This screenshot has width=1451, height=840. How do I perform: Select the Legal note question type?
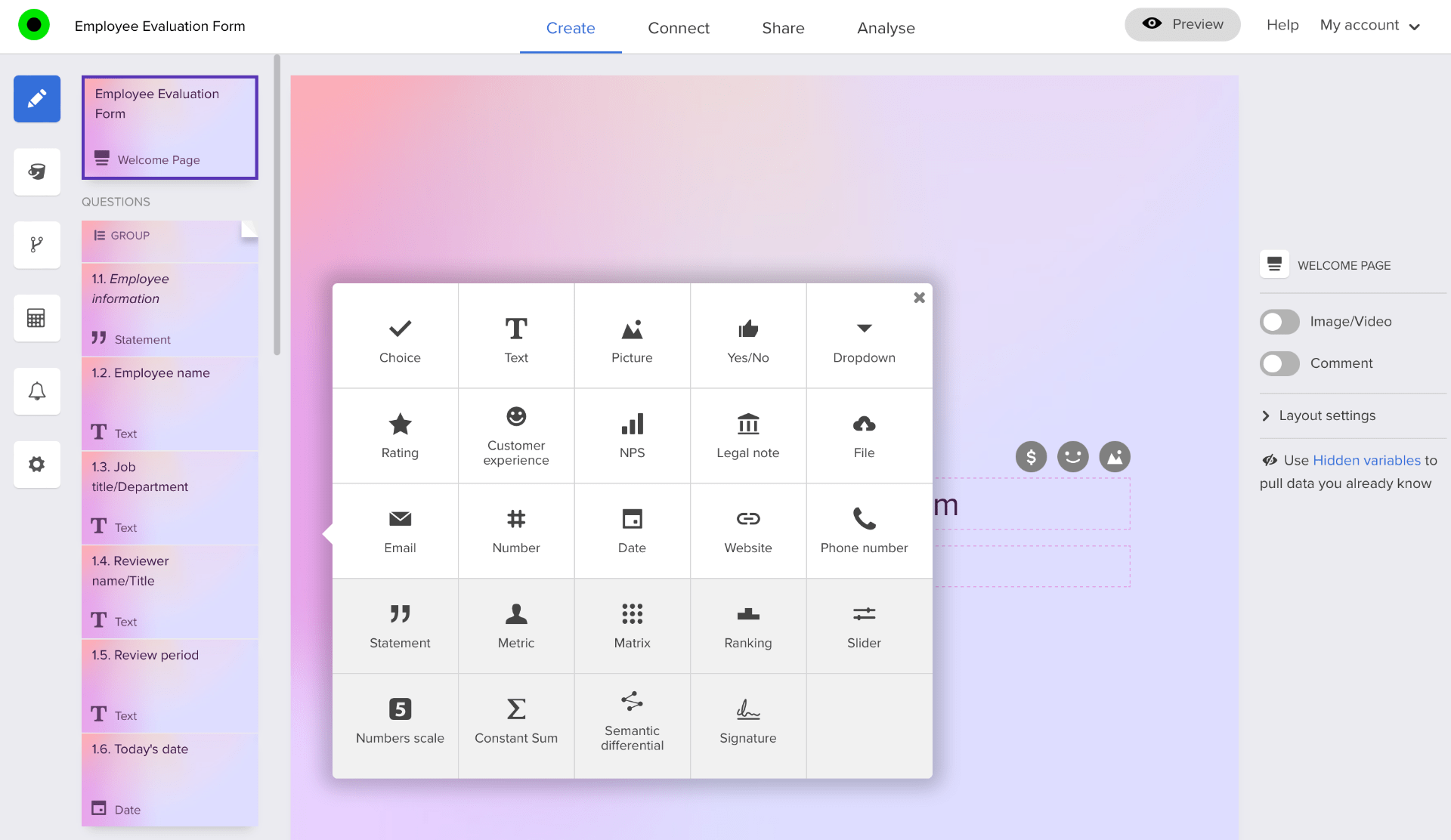coord(747,436)
